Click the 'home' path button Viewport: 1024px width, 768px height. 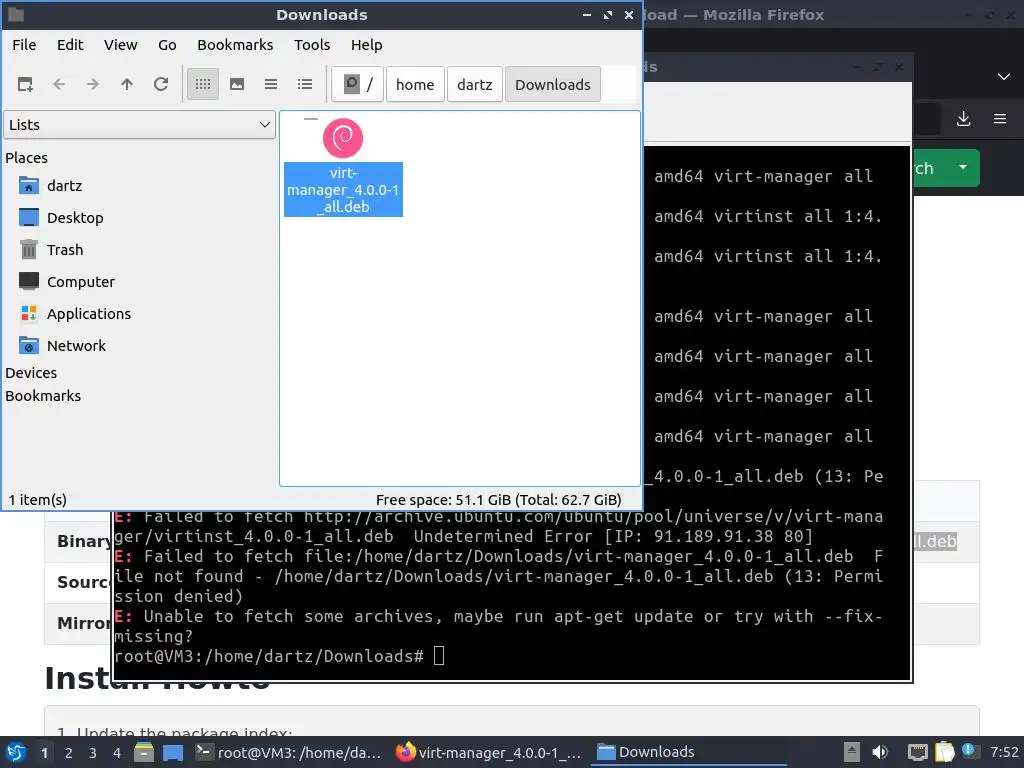[415, 84]
